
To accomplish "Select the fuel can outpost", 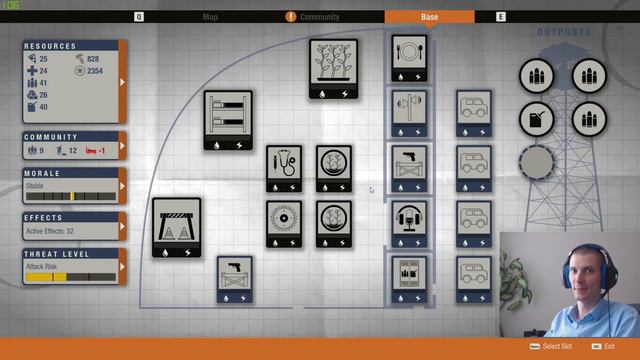I will (537, 119).
